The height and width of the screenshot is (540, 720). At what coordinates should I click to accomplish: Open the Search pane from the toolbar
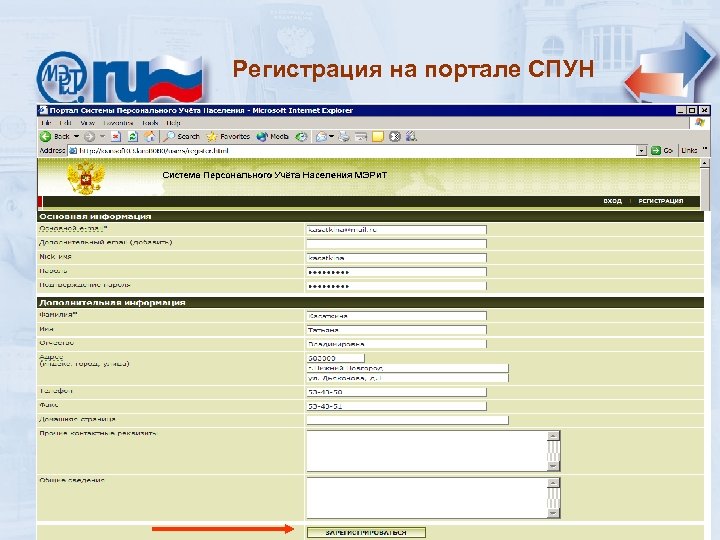pyautogui.click(x=182, y=136)
